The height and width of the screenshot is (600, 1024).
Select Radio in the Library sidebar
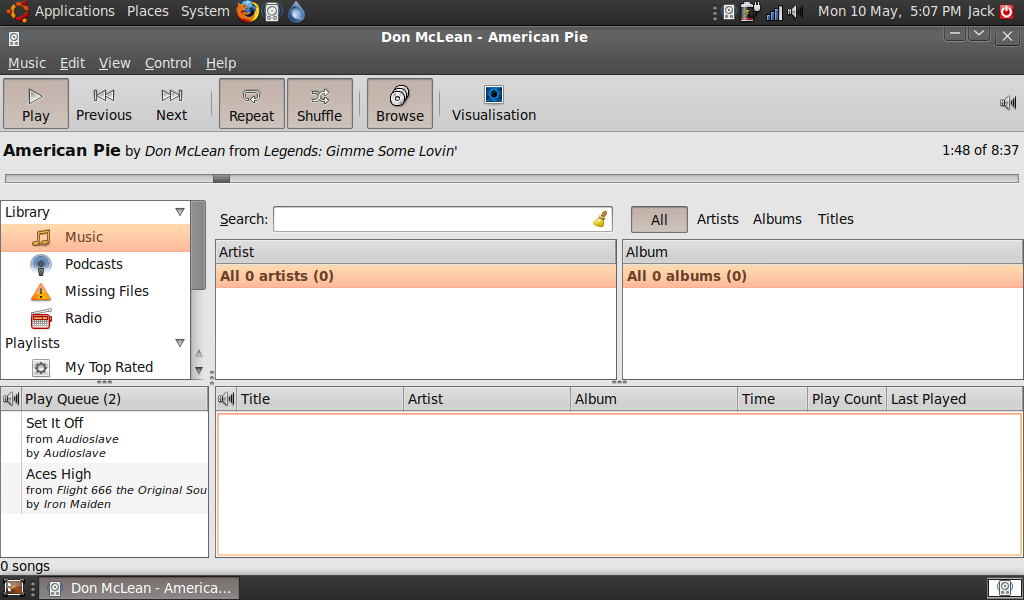[95, 318]
